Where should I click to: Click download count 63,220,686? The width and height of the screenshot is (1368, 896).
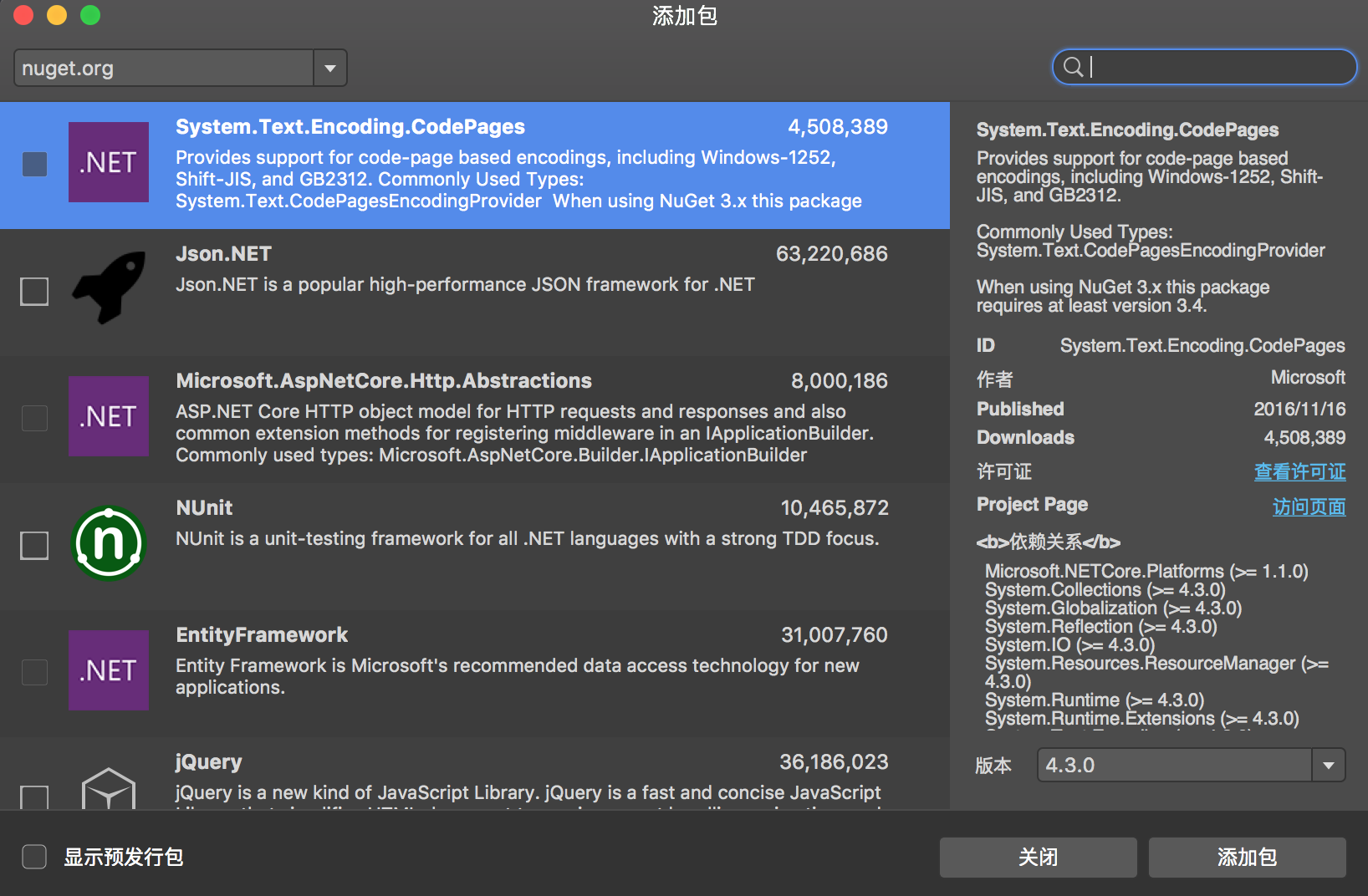coord(832,254)
